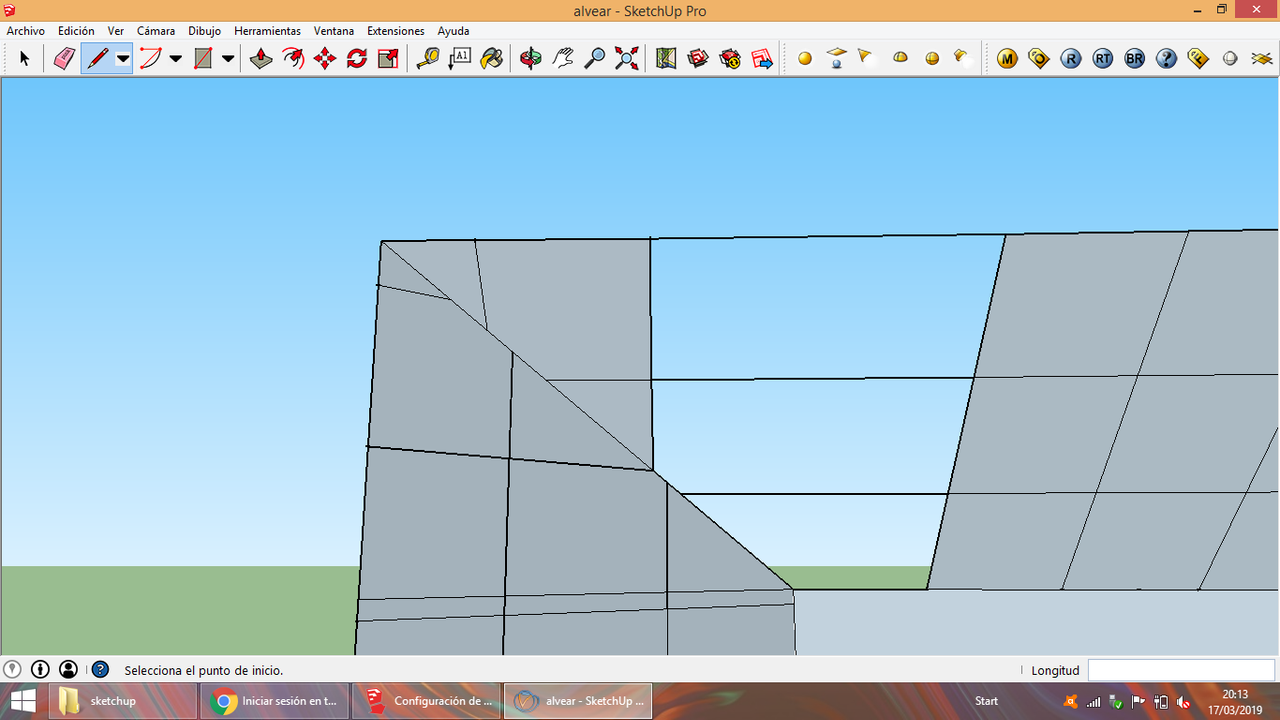
Task: Click Send to LayOut icon
Action: click(x=762, y=59)
